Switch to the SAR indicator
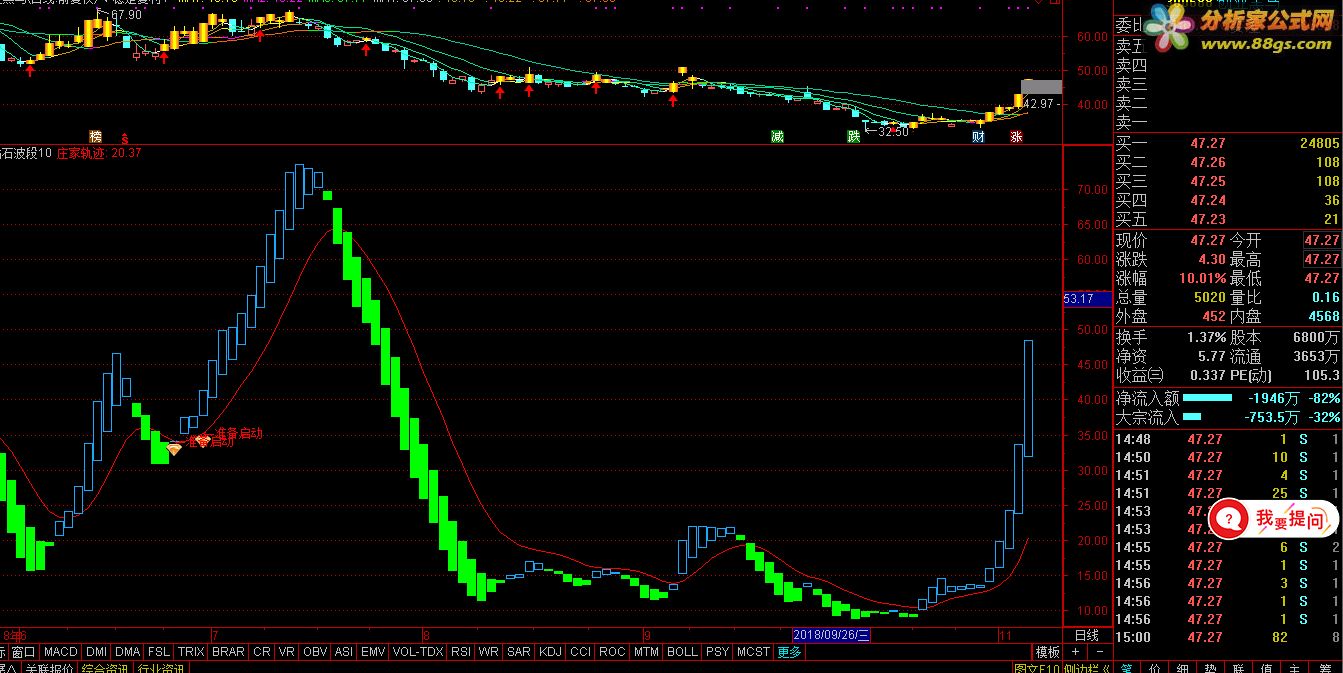This screenshot has height=673, width=1343. [519, 651]
